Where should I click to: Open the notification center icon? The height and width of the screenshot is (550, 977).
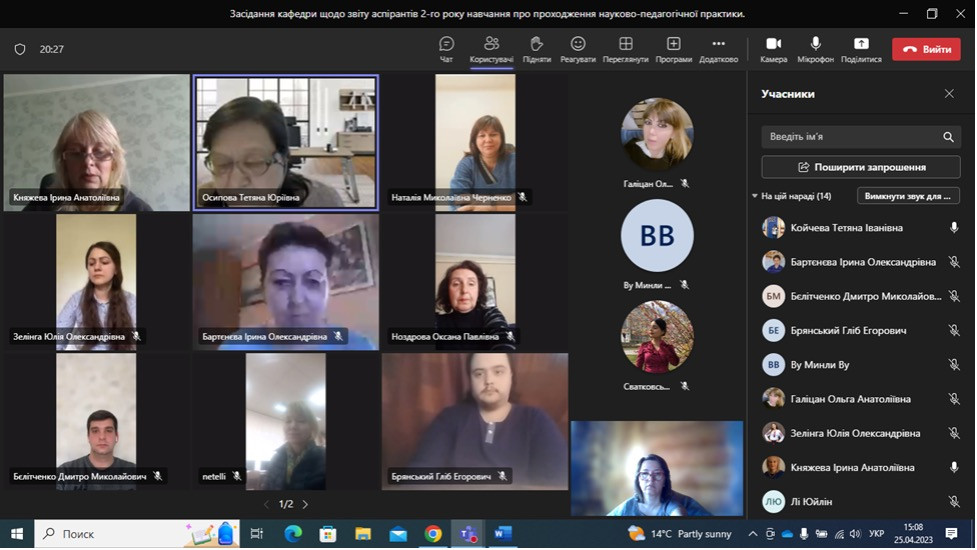tap(951, 534)
